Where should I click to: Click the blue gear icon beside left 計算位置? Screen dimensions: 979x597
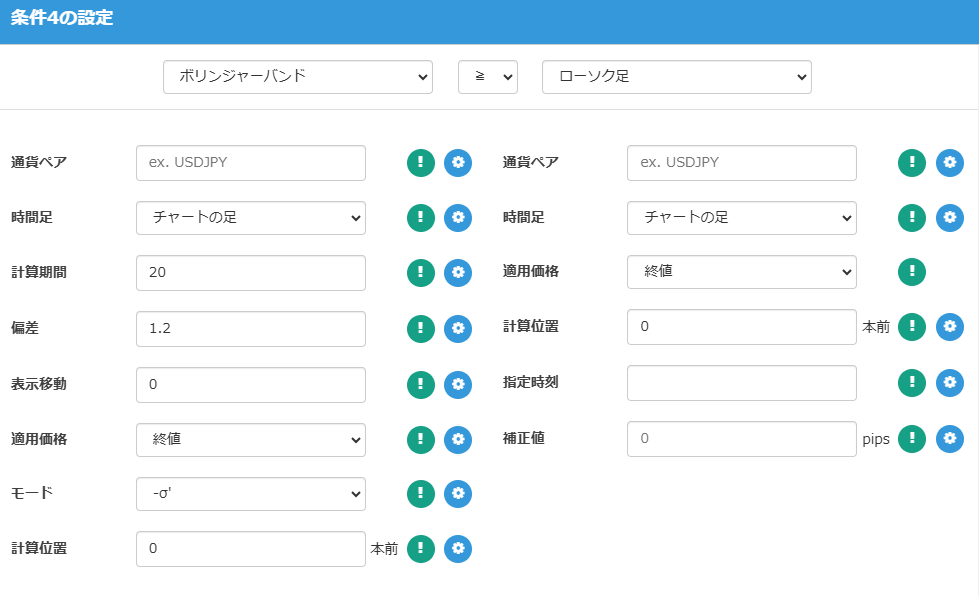point(458,549)
